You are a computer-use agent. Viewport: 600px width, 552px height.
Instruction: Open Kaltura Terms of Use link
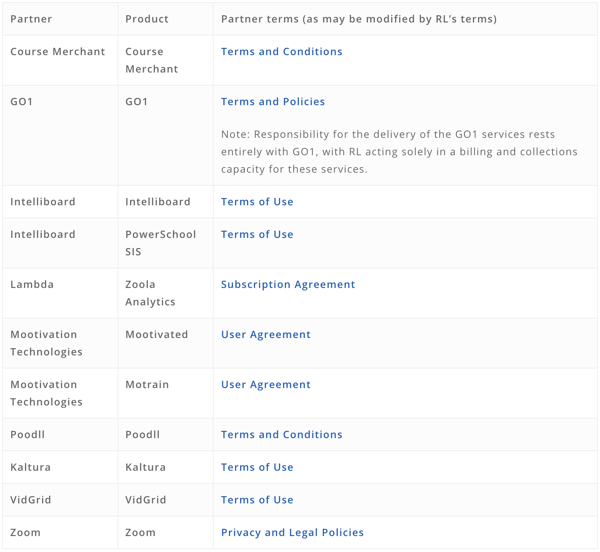click(257, 467)
